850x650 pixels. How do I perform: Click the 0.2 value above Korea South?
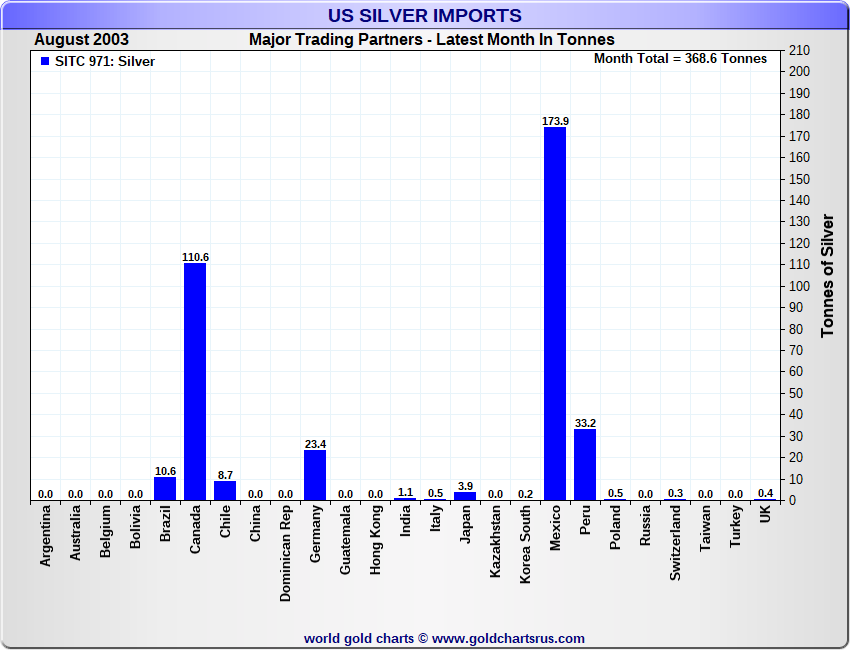(525, 494)
